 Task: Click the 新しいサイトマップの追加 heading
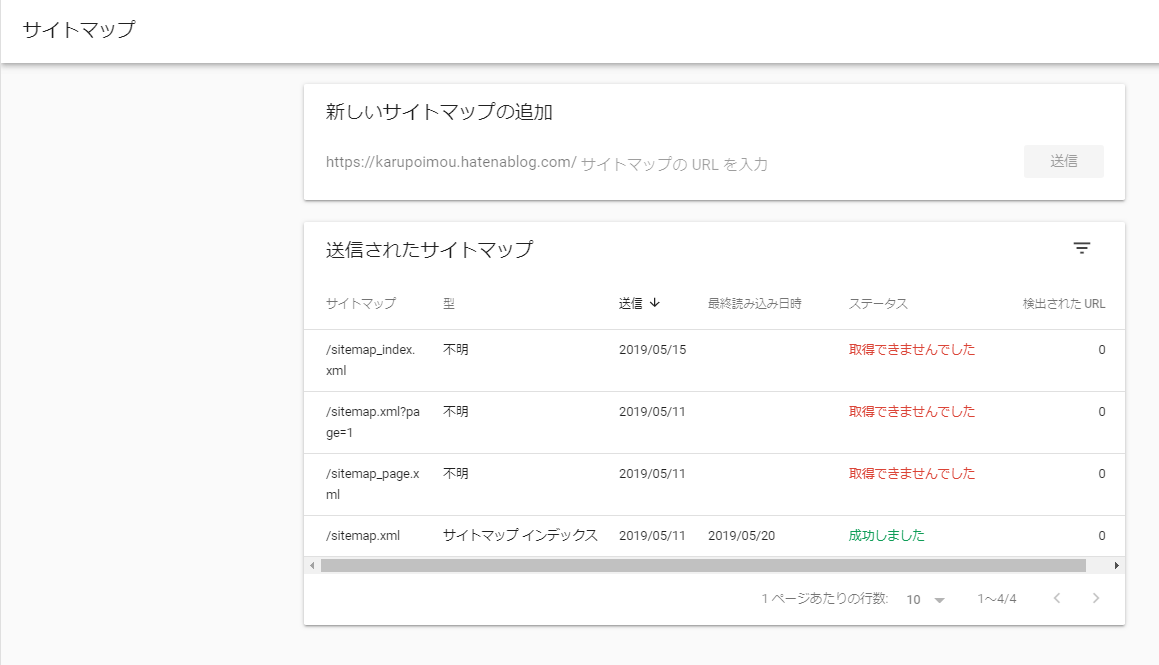pyautogui.click(x=439, y=112)
